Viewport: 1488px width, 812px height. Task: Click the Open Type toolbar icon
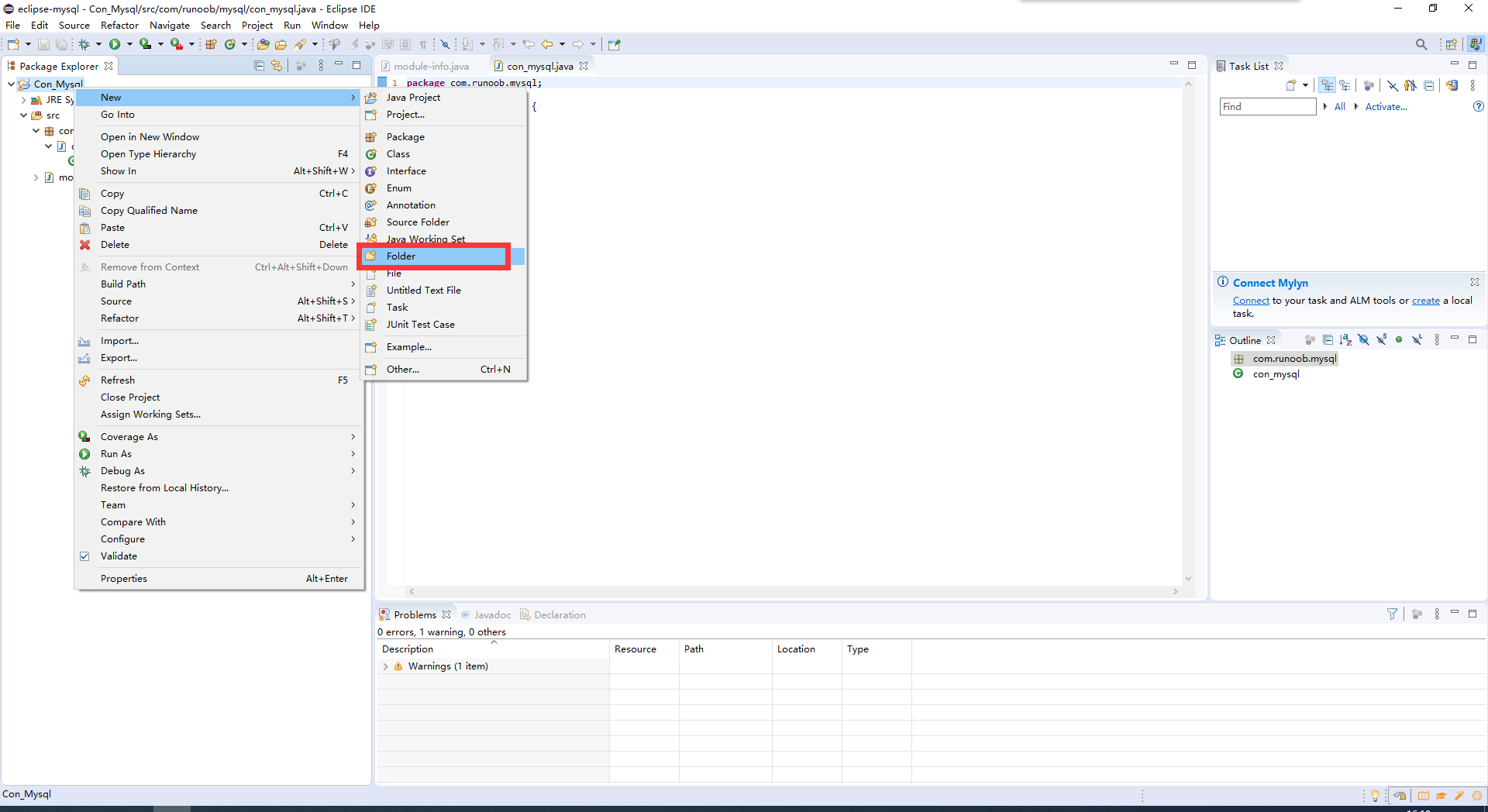coord(263,45)
